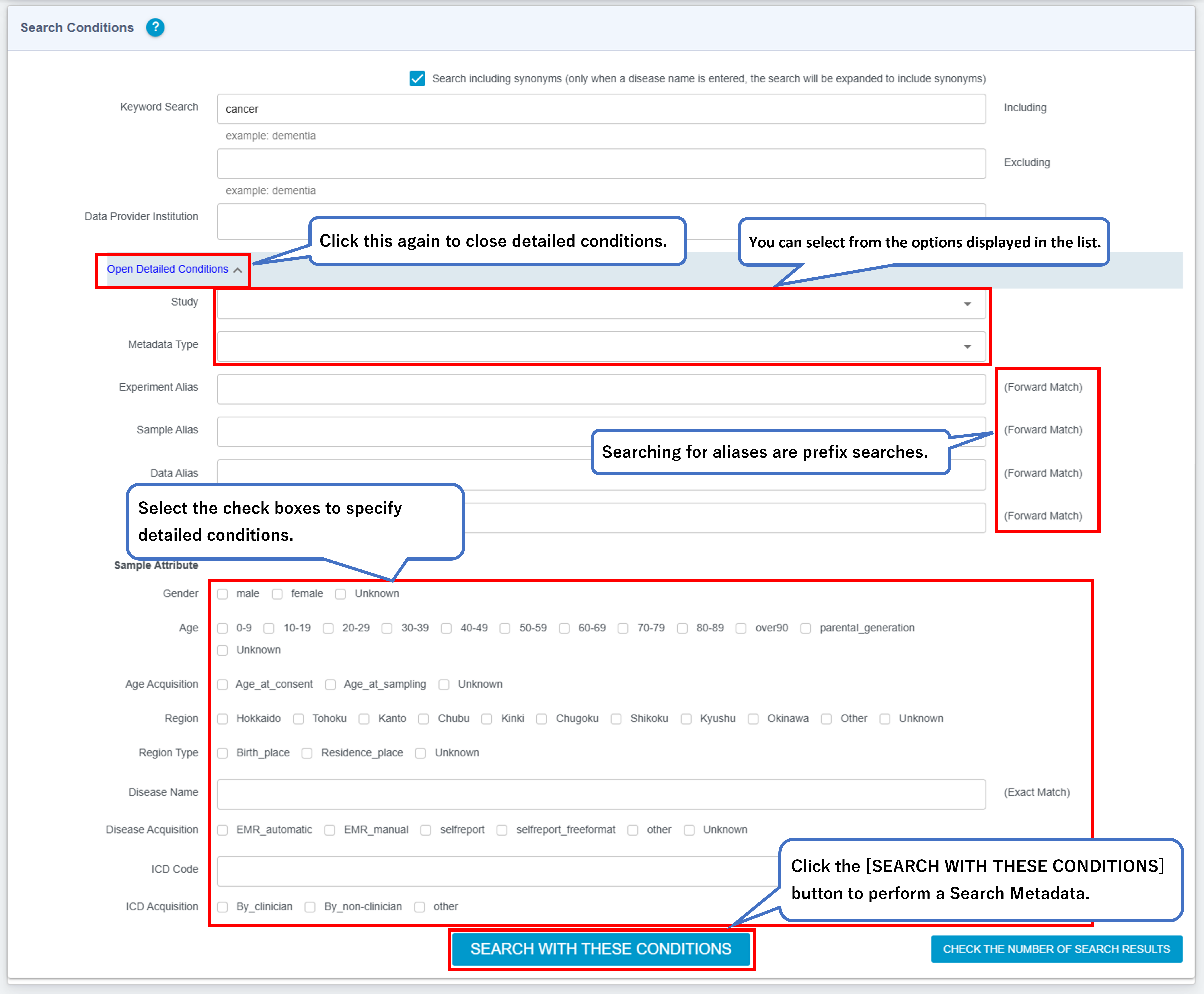The height and width of the screenshot is (994, 1204).
Task: Select age range 10-19 checkbox
Action: 269,628
